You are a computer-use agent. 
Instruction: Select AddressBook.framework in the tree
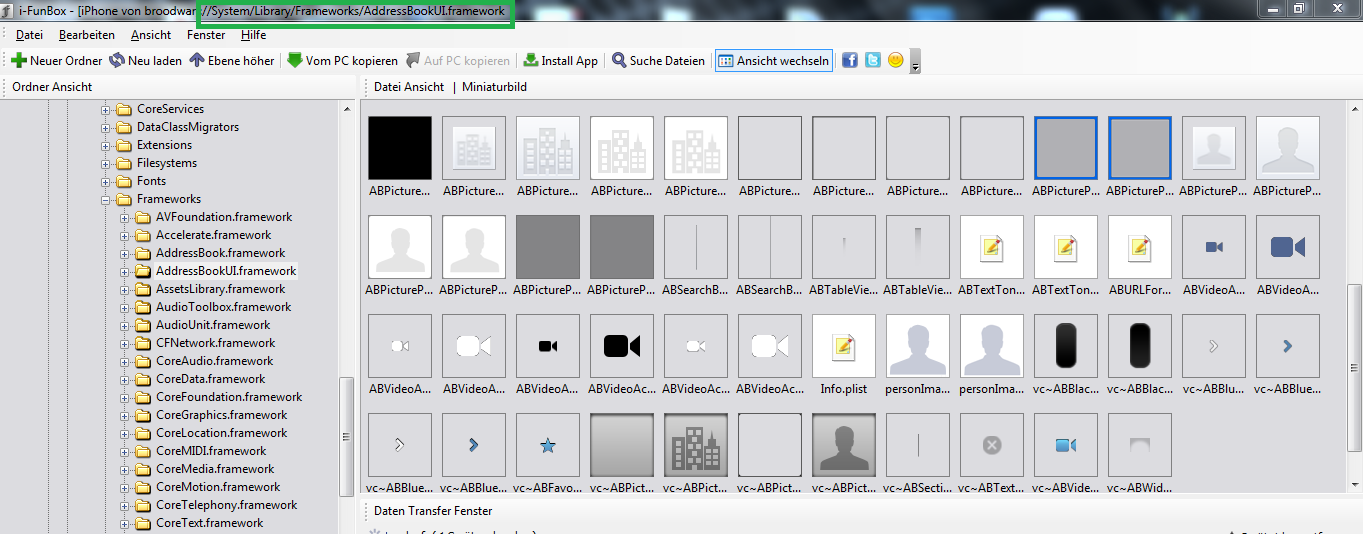[x=220, y=253]
